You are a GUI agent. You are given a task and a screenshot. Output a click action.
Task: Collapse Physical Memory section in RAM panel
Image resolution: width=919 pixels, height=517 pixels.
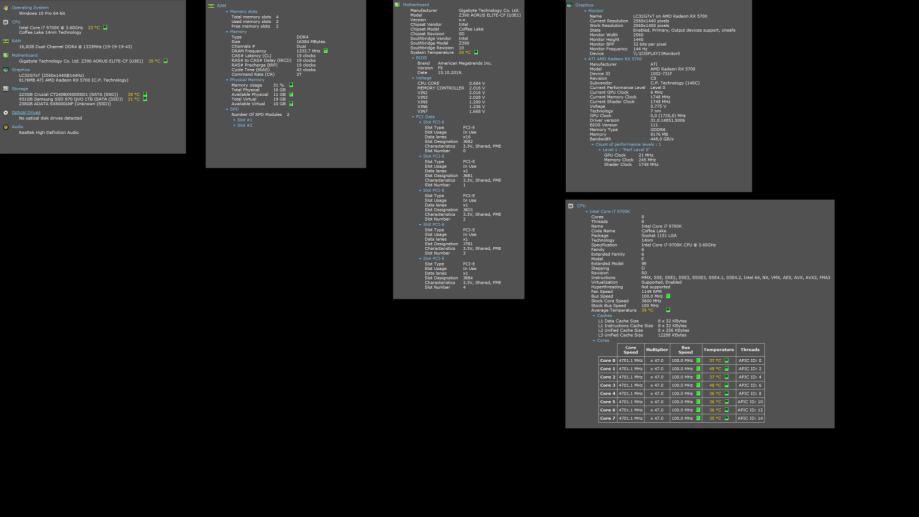point(227,80)
